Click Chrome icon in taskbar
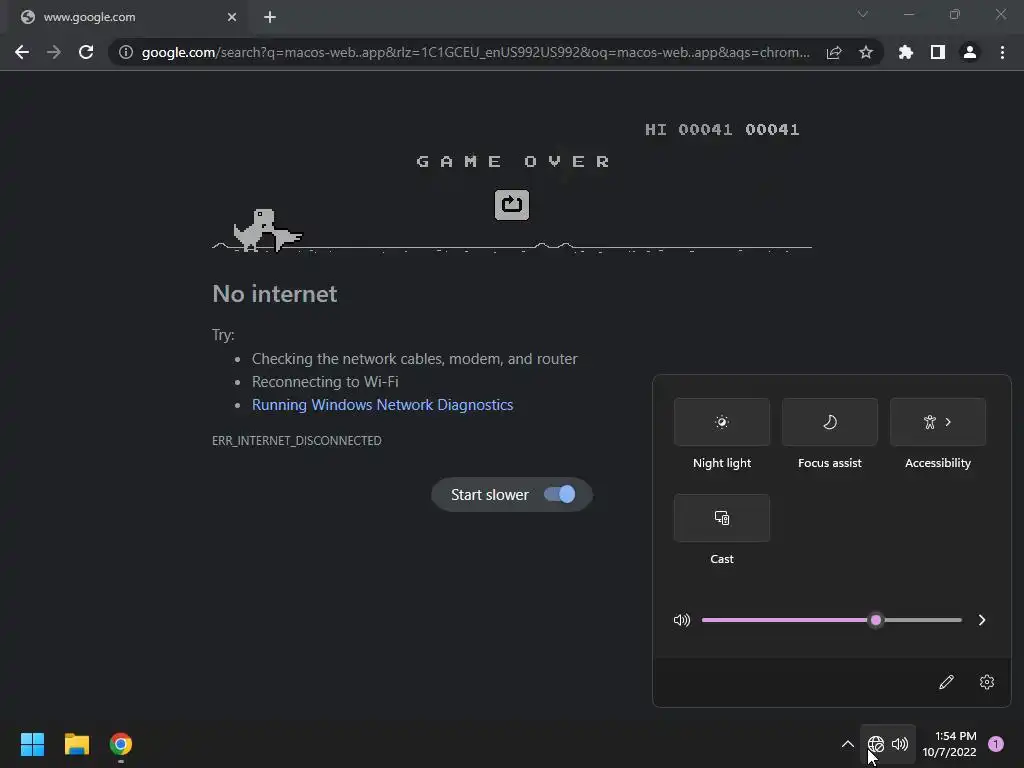Image resolution: width=1024 pixels, height=768 pixels. pos(121,744)
